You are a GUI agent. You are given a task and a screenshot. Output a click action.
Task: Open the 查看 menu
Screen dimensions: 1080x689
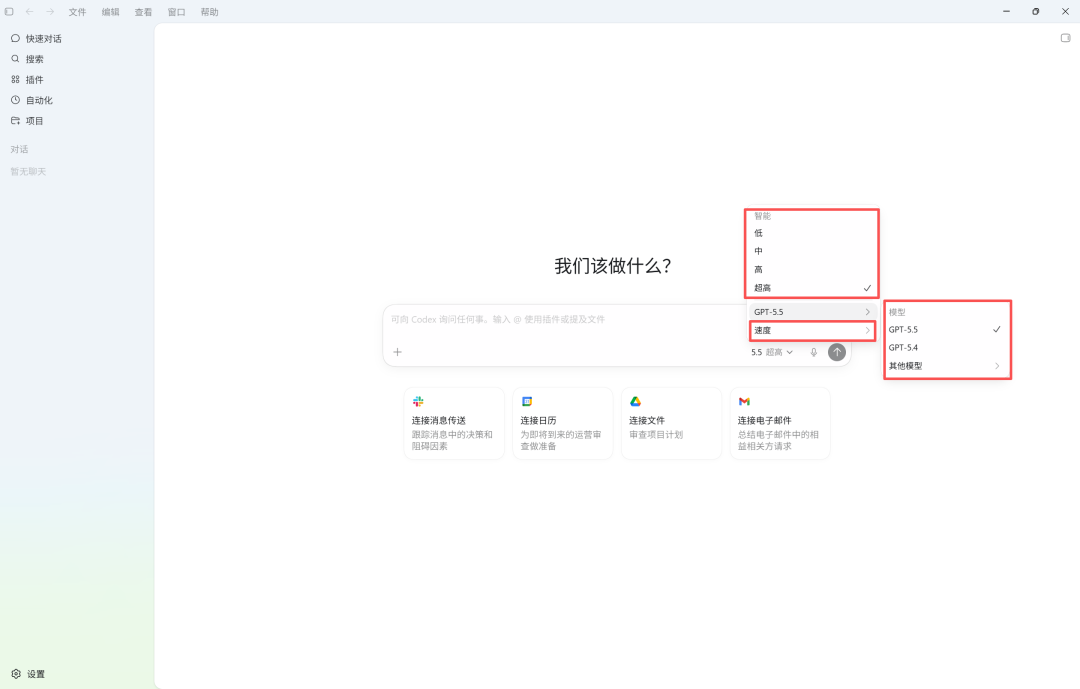pyautogui.click(x=143, y=12)
